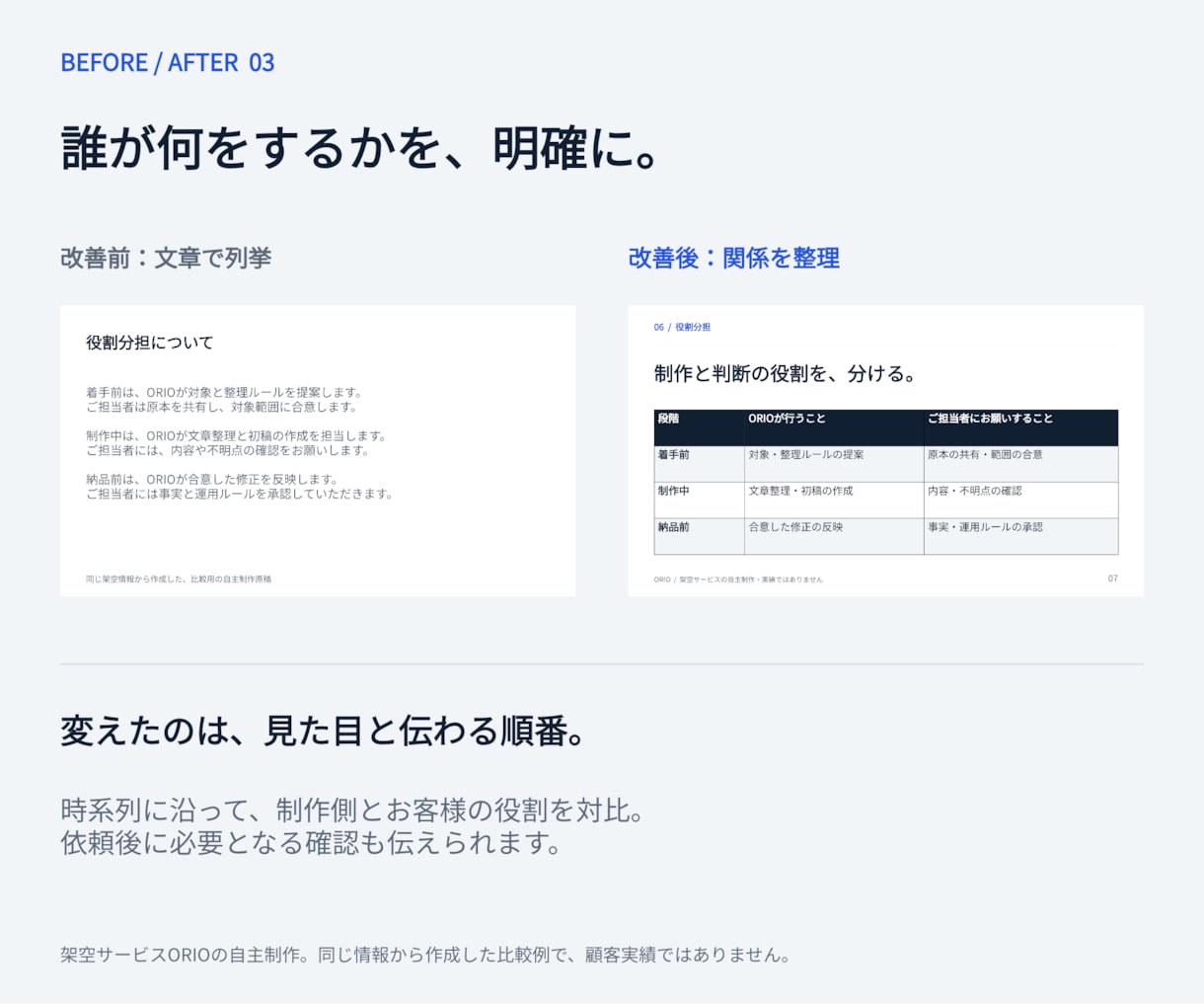Click the line '依頼後に必要となる確認も伝えられます。'
The image size is (1204, 1004).
pyautogui.click(x=312, y=843)
